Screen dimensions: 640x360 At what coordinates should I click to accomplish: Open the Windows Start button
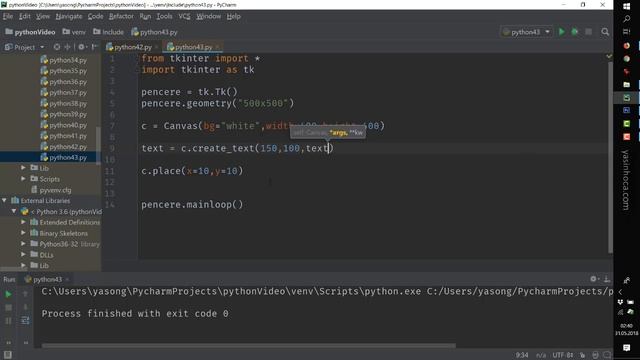pos(627,6)
